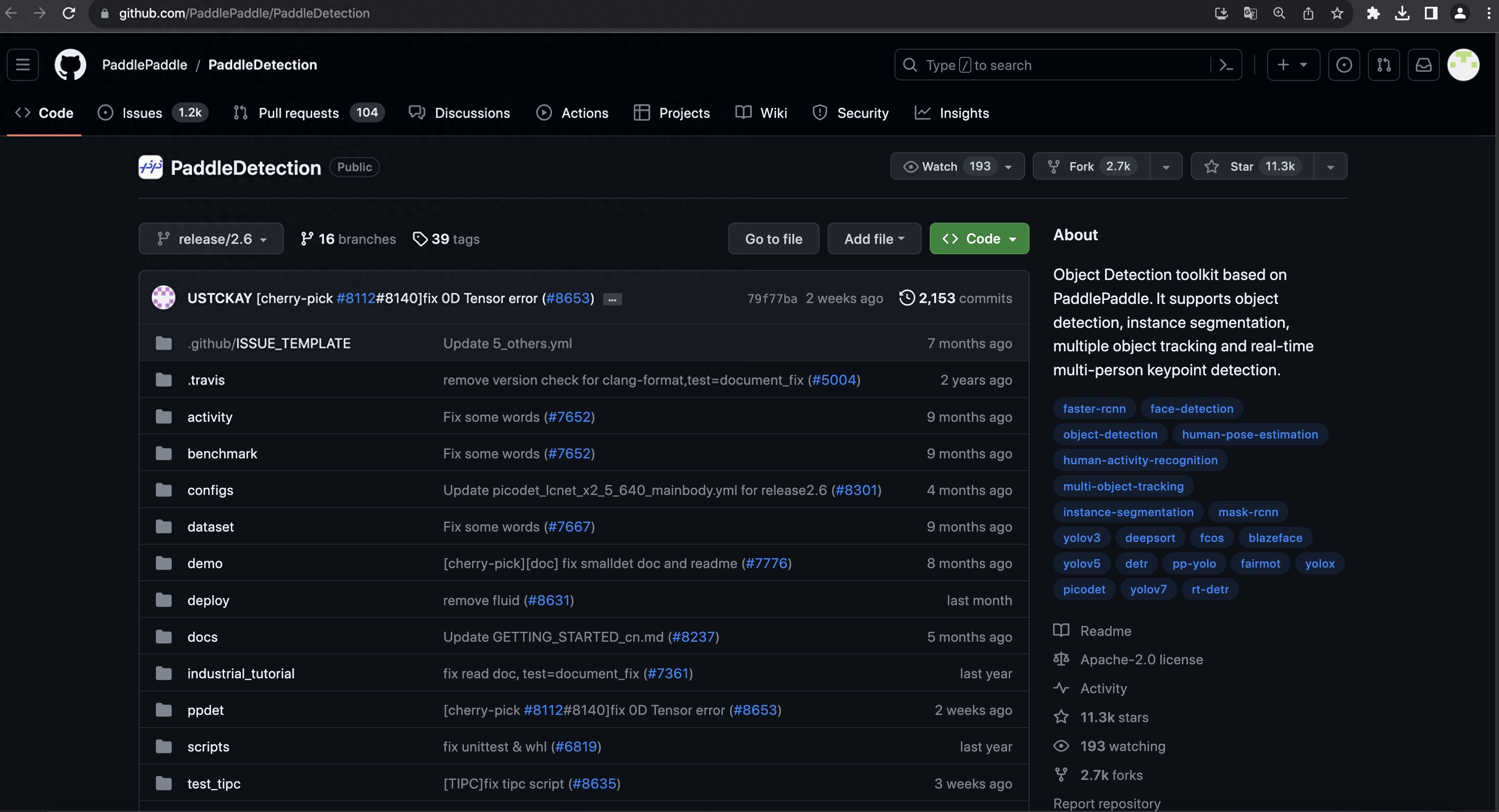Select the Code tab
The width and height of the screenshot is (1499, 812).
coord(44,113)
